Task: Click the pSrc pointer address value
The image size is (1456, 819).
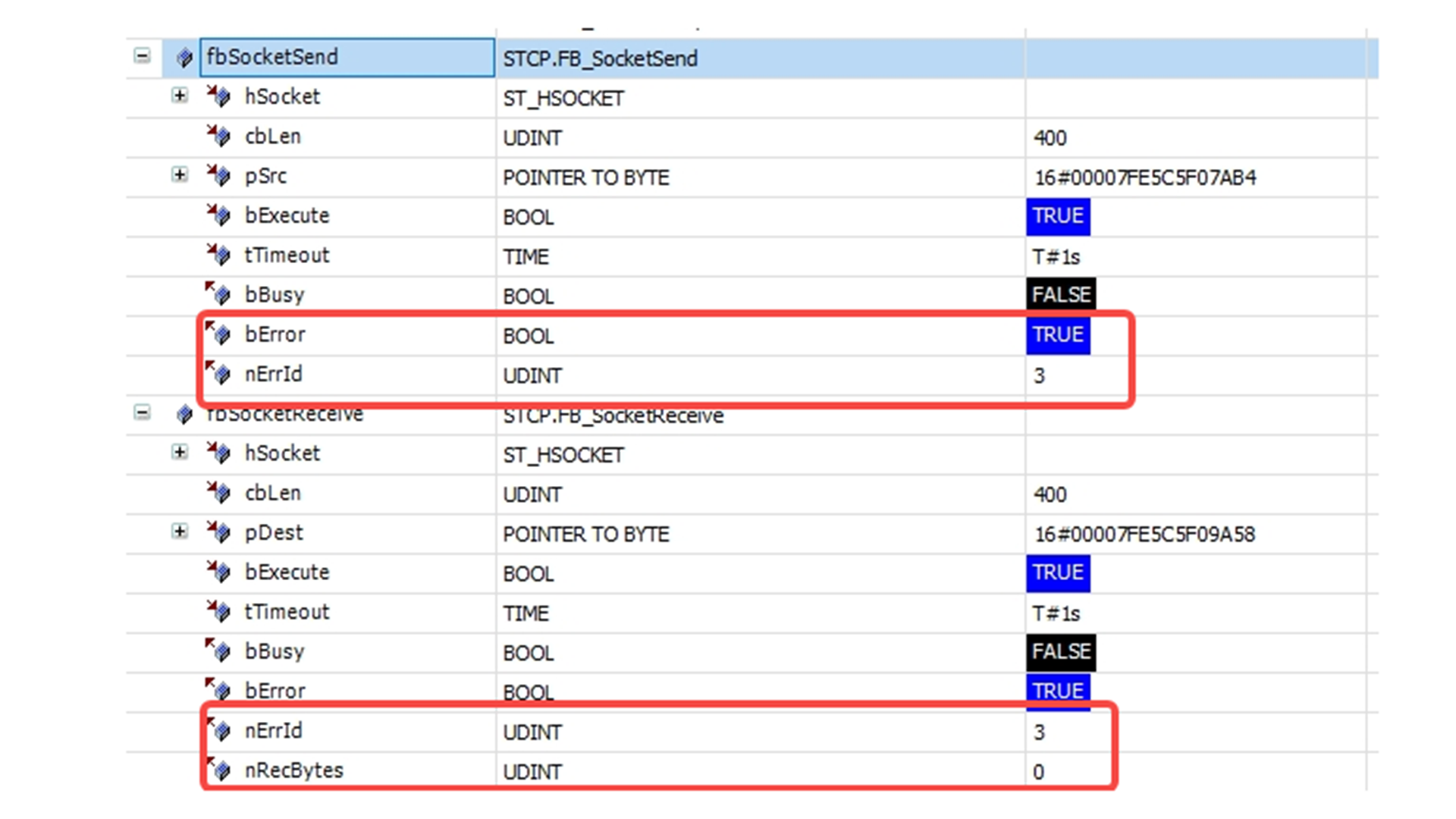Action: 1145,177
